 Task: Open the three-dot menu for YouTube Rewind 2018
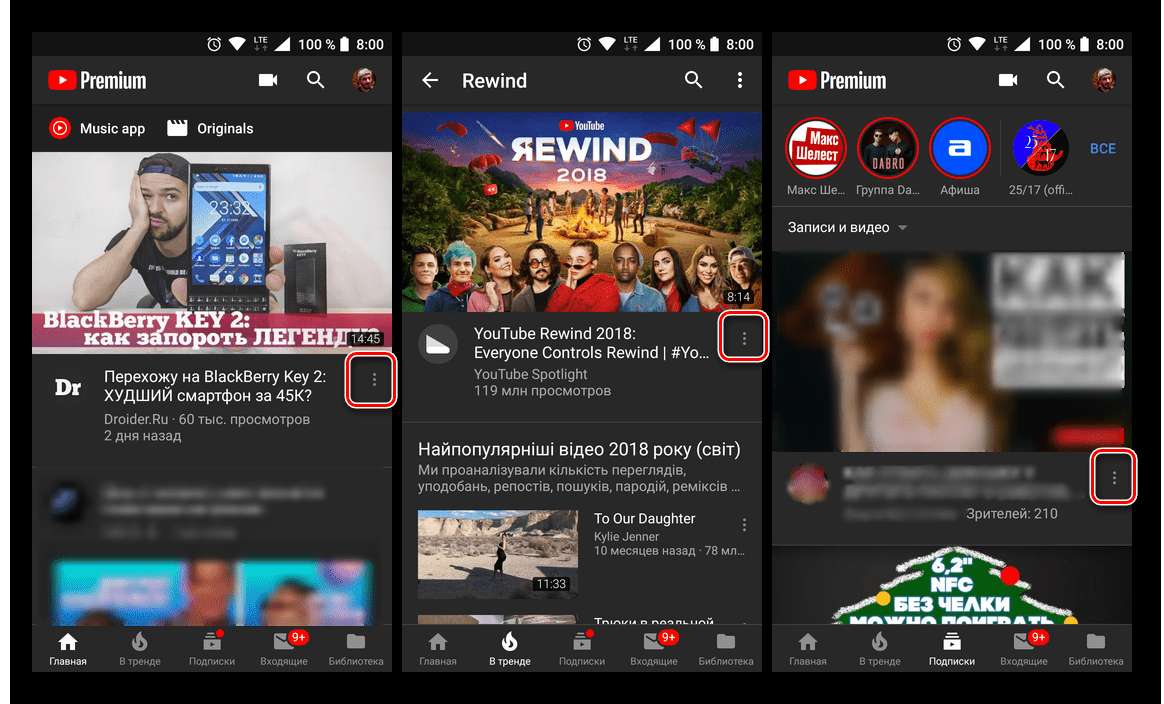pos(744,339)
